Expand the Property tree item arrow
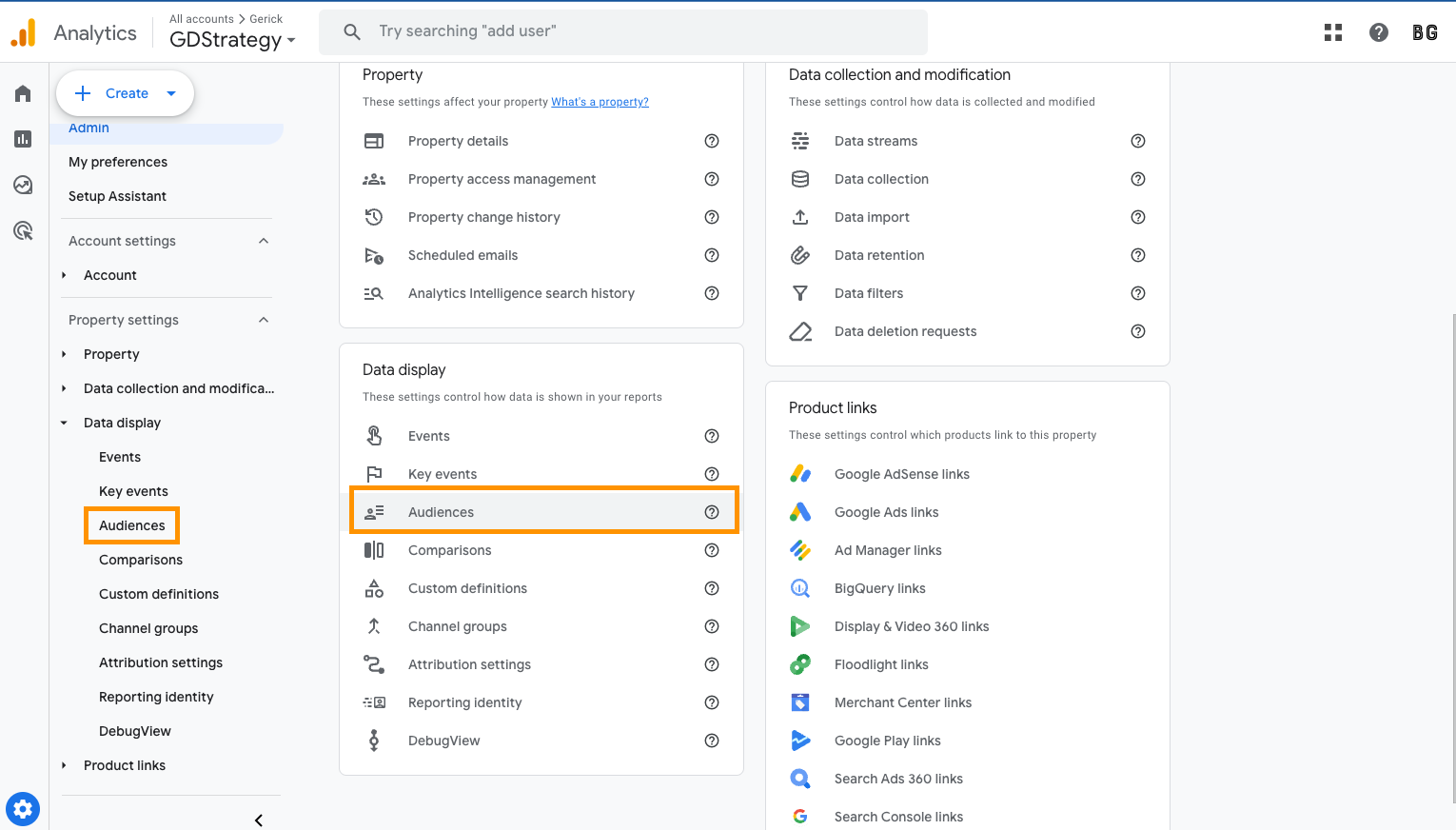This screenshot has height=830, width=1456. (x=64, y=354)
